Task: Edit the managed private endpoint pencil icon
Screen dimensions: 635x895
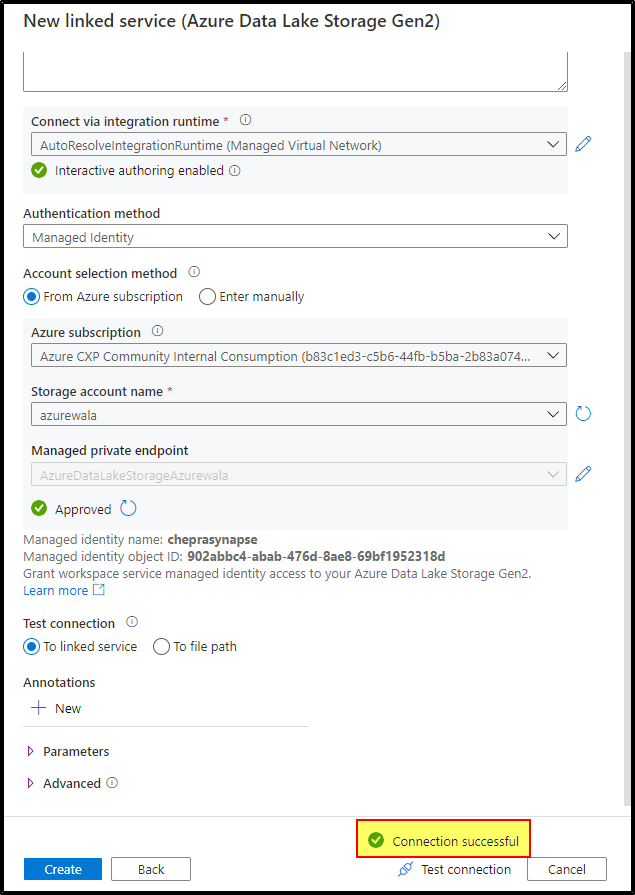Action: [582, 474]
